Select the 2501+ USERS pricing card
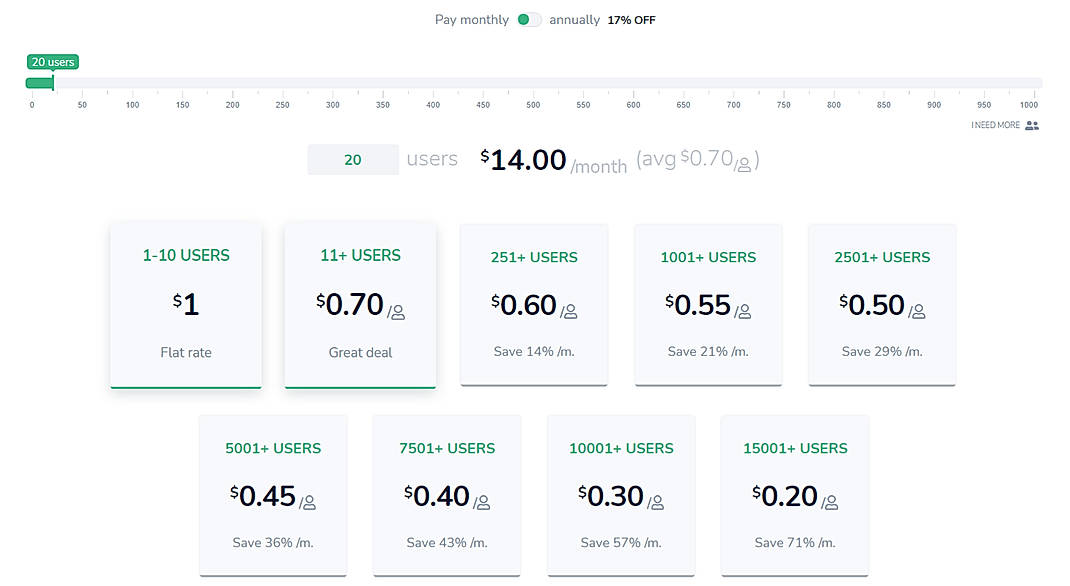The height and width of the screenshot is (586, 1070). (882, 304)
